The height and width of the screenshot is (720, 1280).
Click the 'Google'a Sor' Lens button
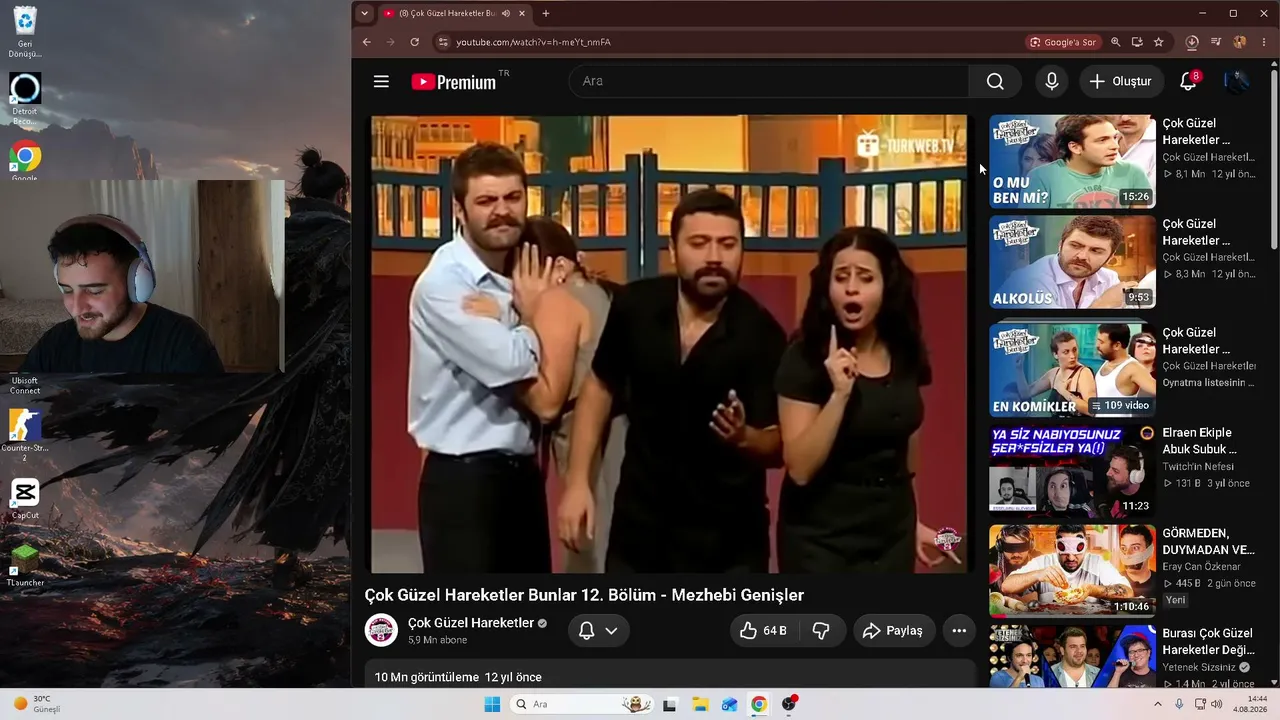coord(1062,42)
